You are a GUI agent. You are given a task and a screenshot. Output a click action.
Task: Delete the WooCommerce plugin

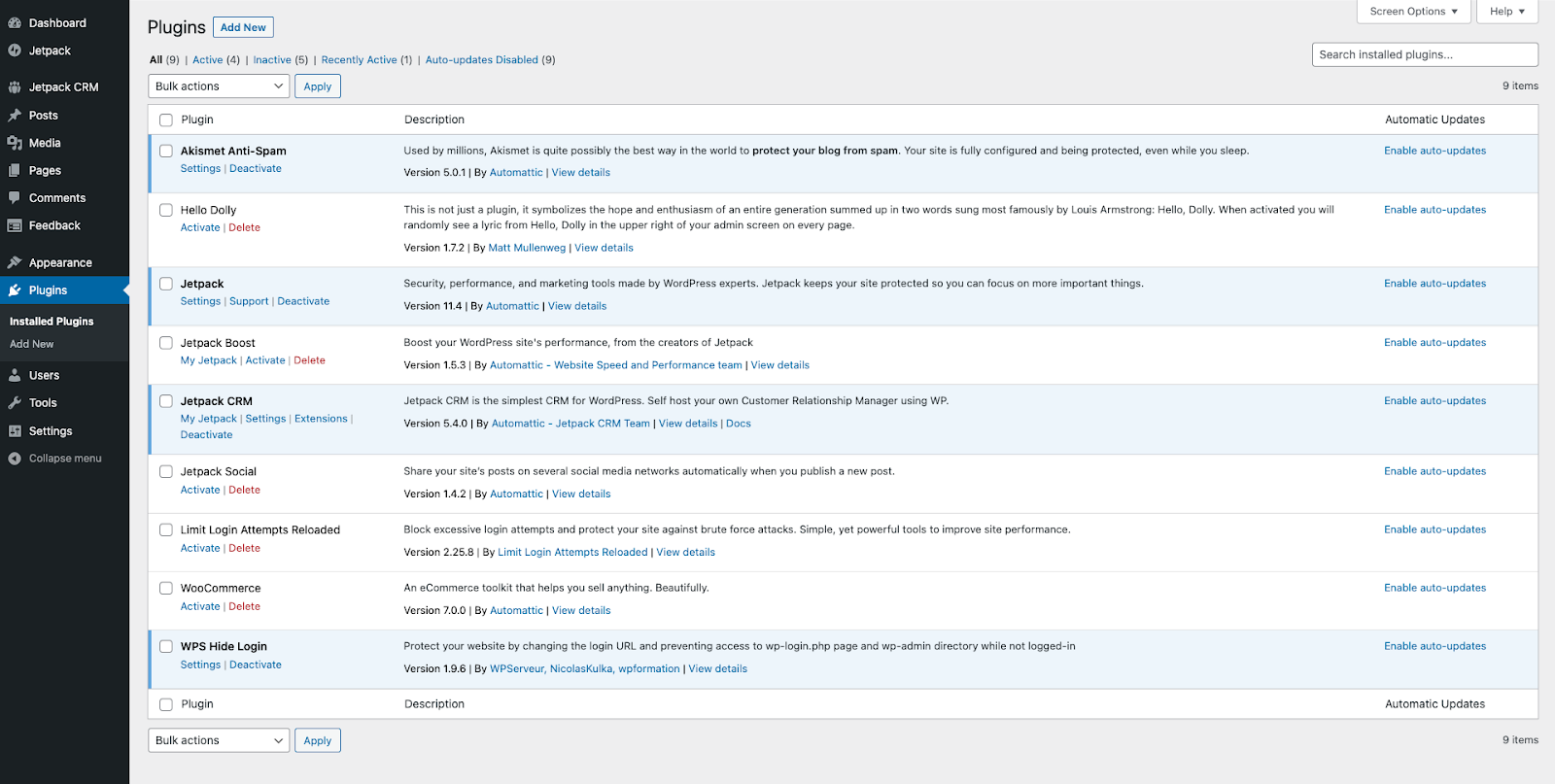pyautogui.click(x=245, y=607)
